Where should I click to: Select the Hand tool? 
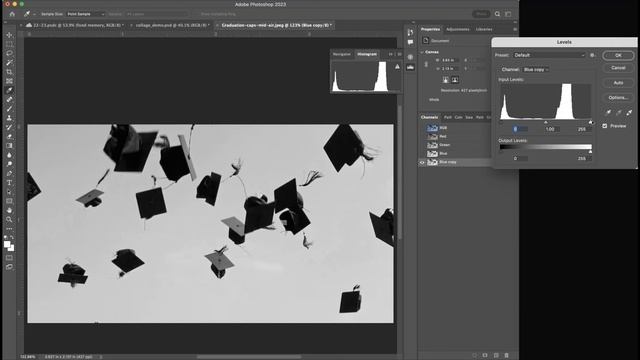coord(9,210)
